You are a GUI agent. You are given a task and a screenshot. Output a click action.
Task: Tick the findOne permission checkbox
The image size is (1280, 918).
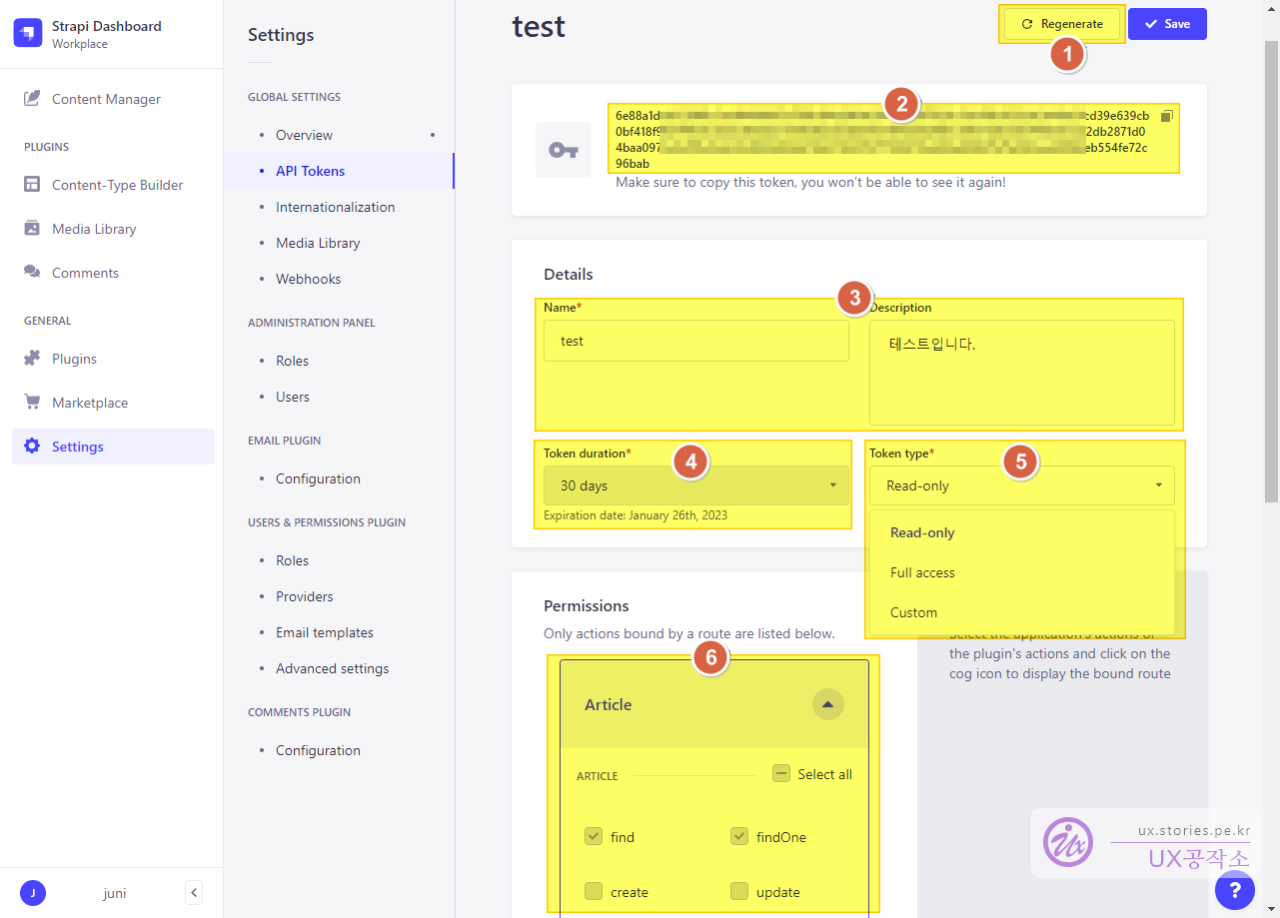coord(739,836)
